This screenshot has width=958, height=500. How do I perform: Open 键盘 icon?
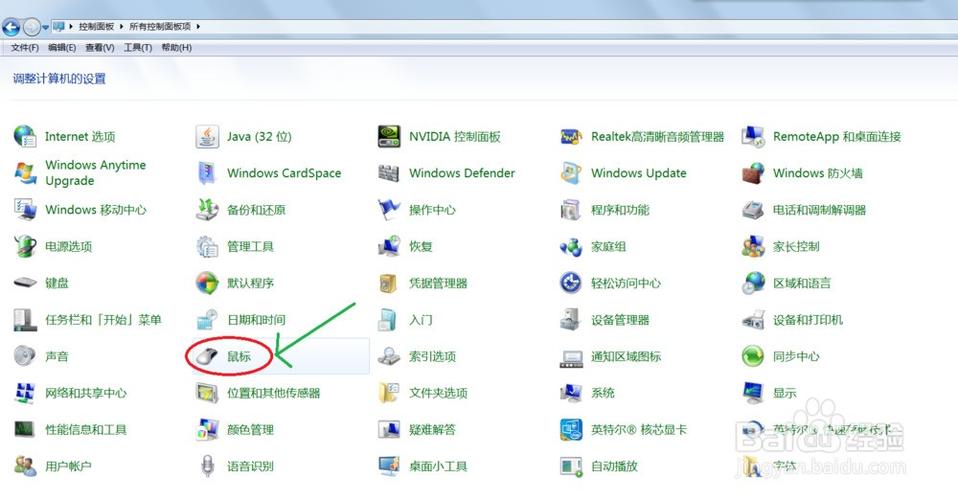tap(25, 283)
